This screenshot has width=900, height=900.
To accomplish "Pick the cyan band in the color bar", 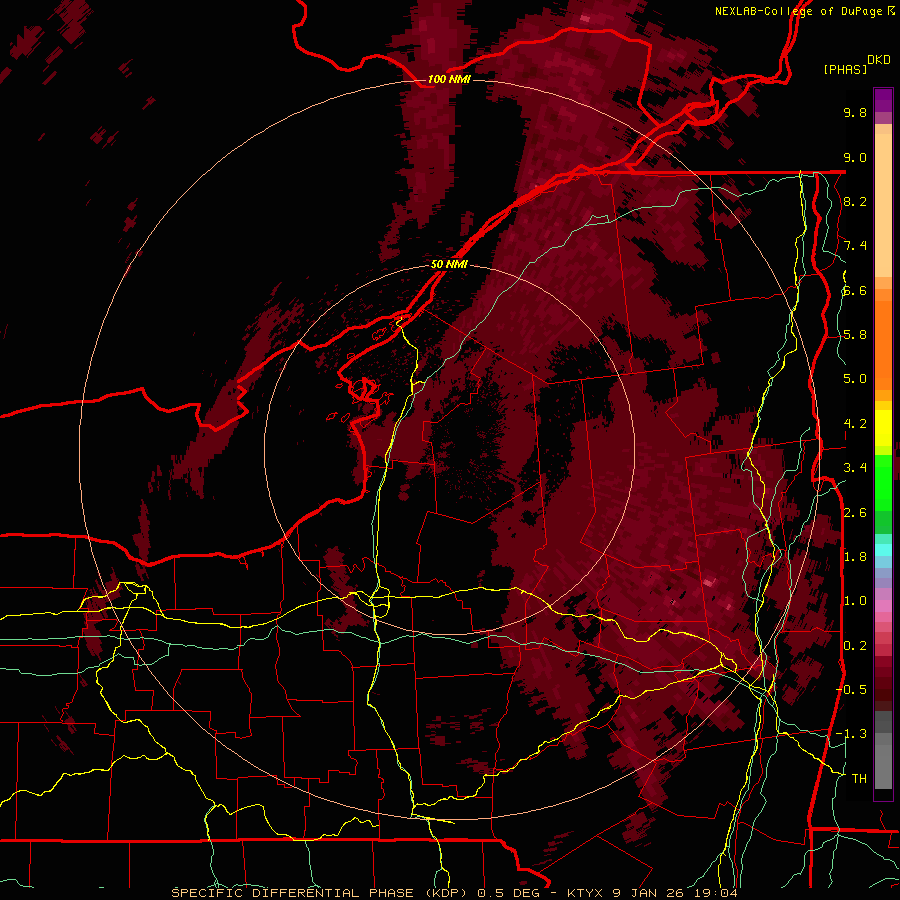I will coord(883,550).
